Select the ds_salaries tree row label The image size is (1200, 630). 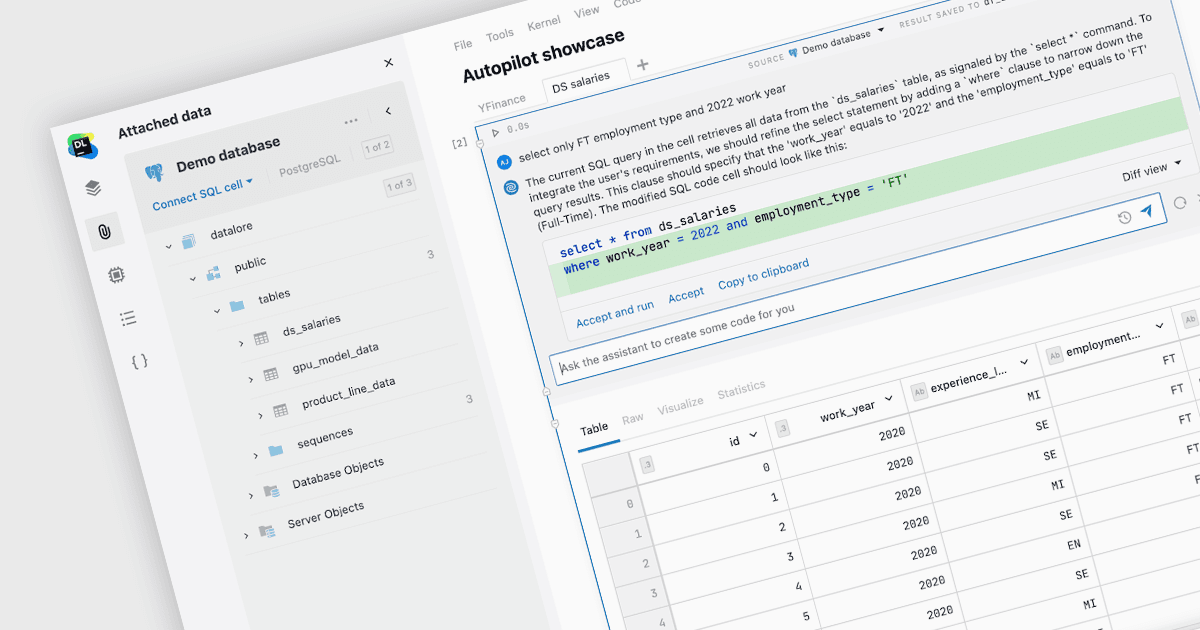pyautogui.click(x=312, y=327)
